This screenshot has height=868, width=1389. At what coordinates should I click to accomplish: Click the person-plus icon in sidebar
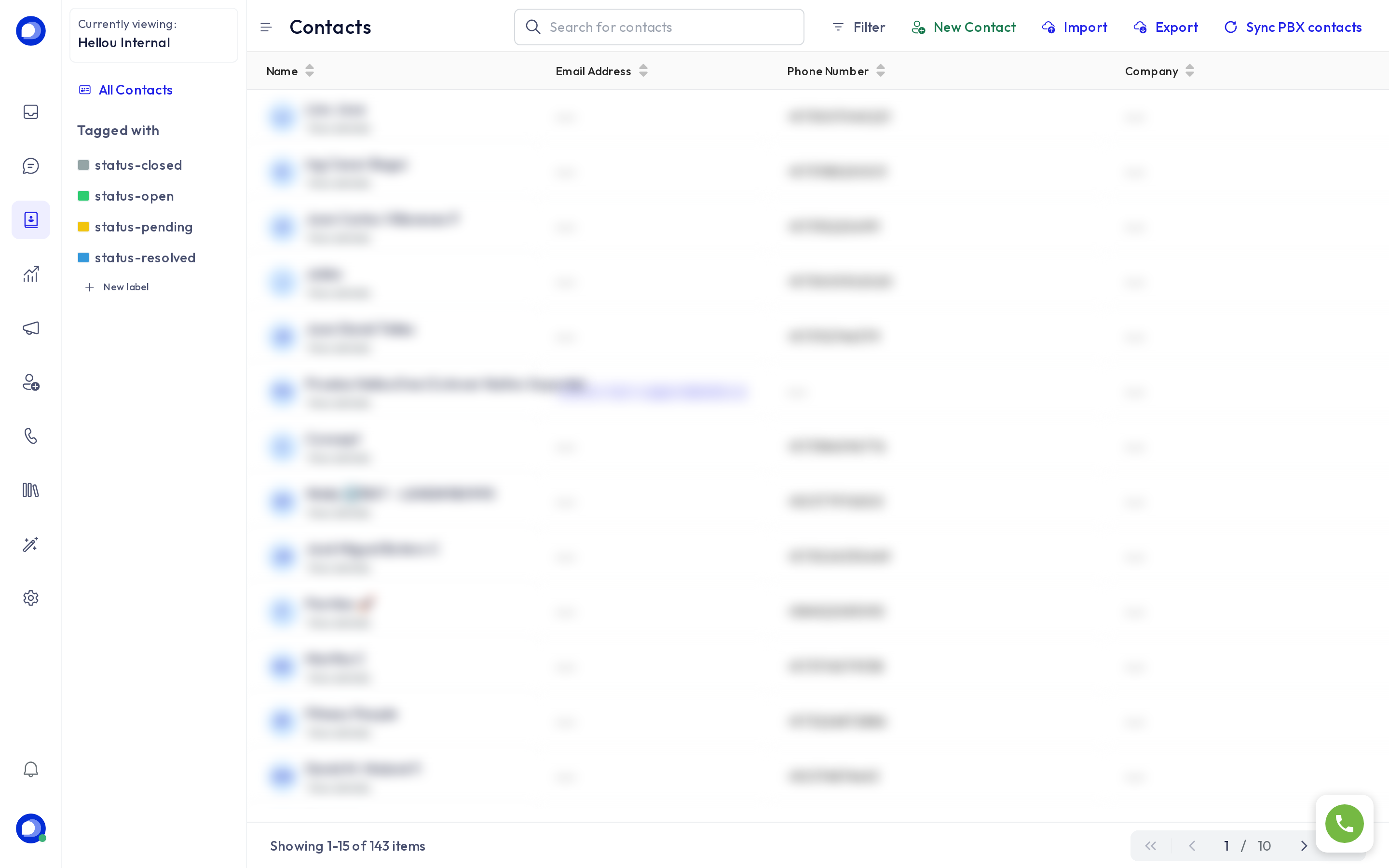coord(30,382)
